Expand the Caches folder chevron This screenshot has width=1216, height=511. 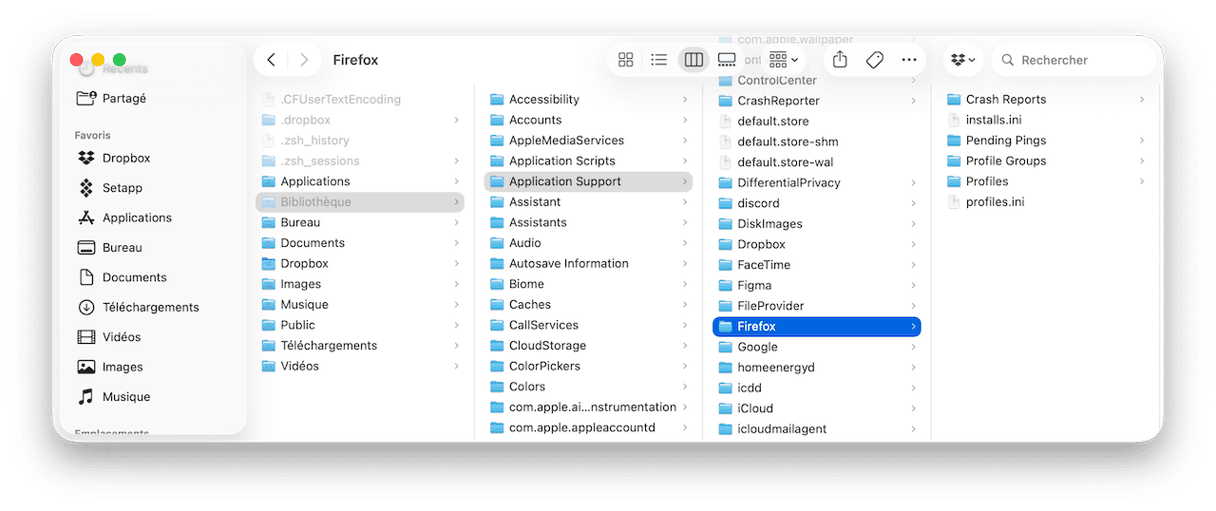pyautogui.click(x=685, y=305)
